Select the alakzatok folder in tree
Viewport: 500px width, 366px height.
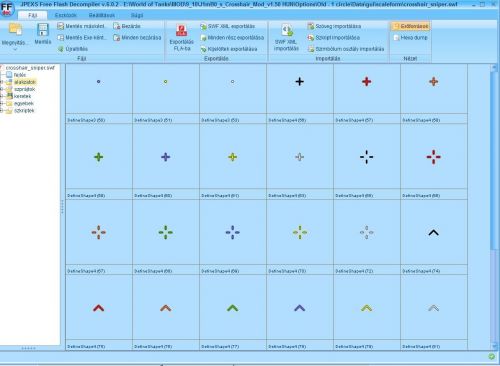click(25, 82)
